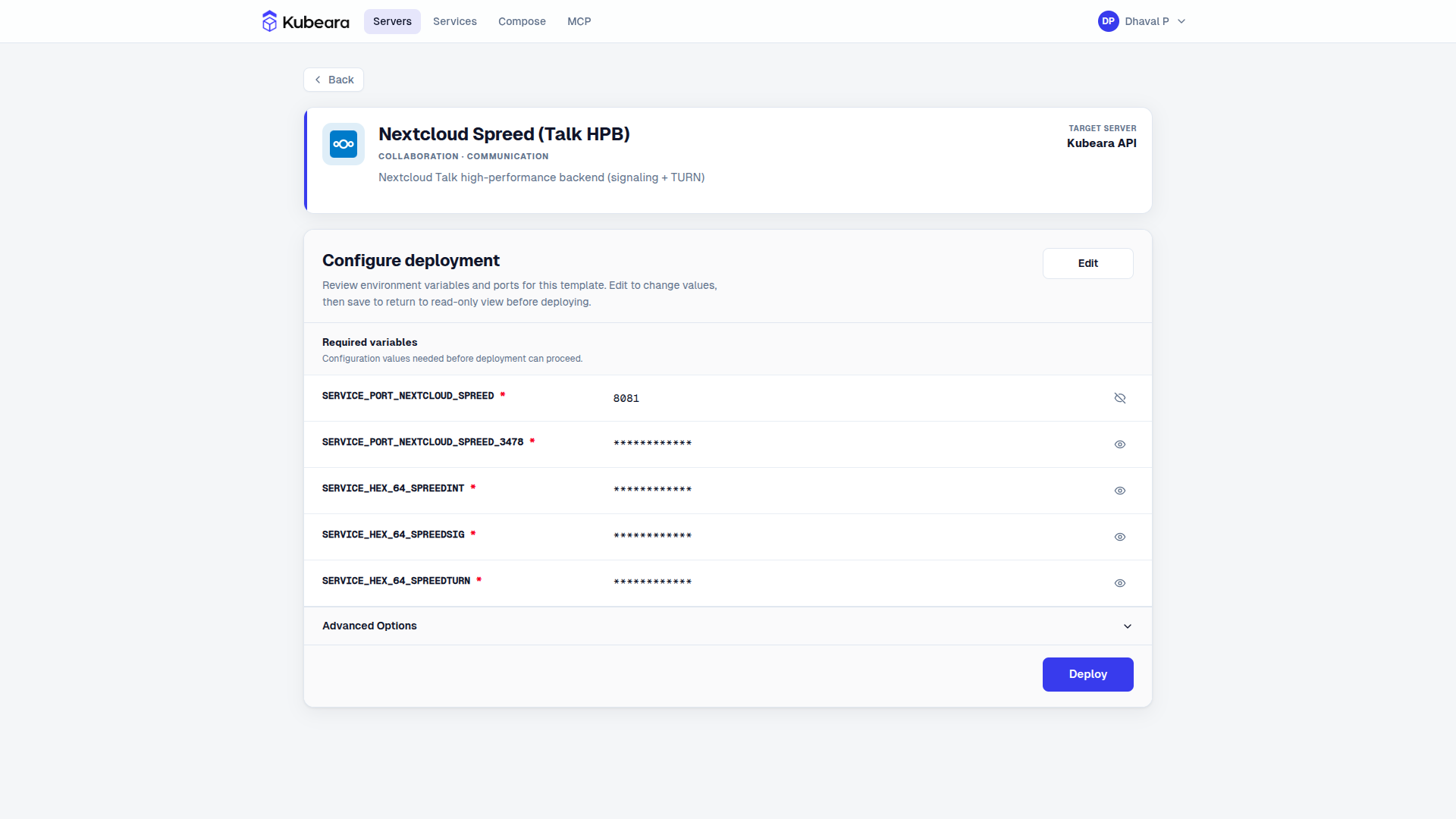Reveal SERVICE_HEX_64_SPREEDINT value
The image size is (1456, 819).
tap(1120, 491)
